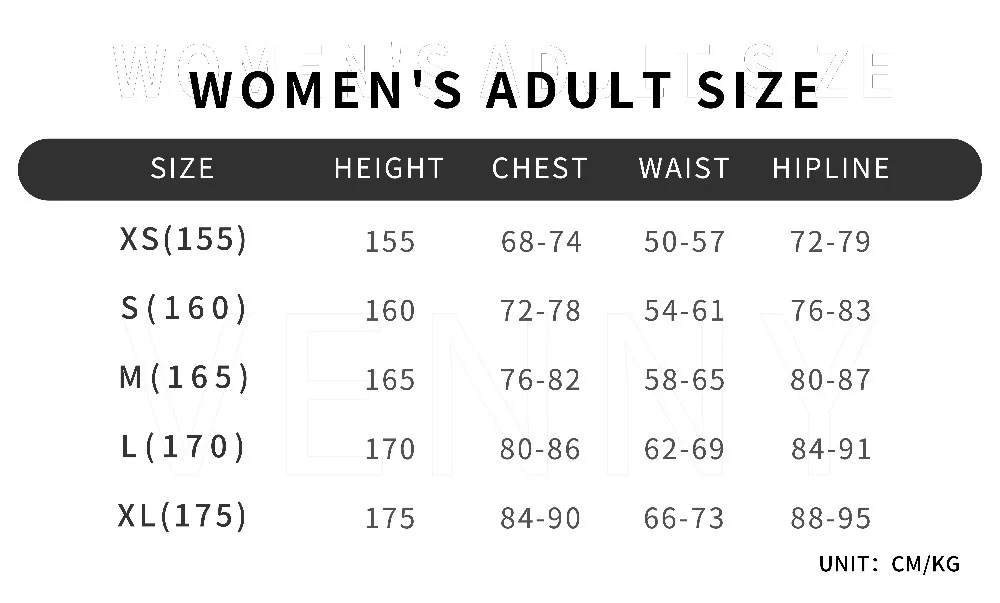
Task: Select the 76-82 chest value
Action: (x=540, y=380)
